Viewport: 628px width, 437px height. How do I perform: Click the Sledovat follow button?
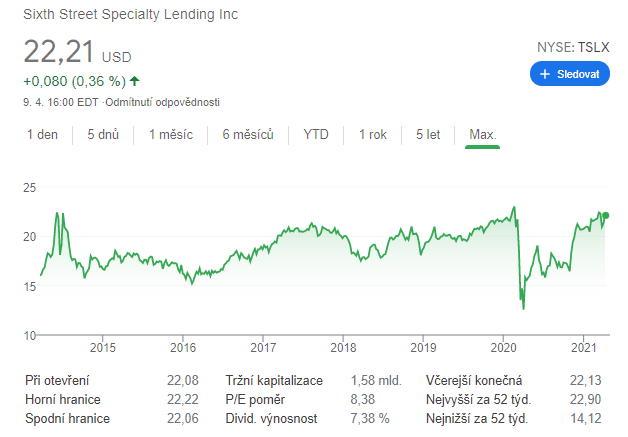[569, 74]
